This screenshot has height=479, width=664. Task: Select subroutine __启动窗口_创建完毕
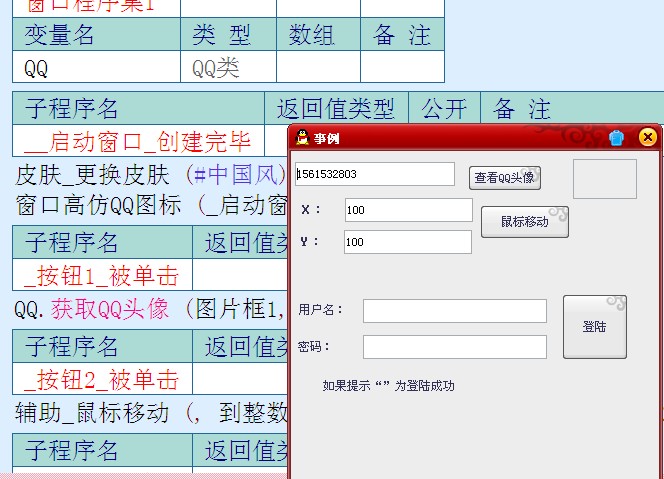tap(138, 141)
